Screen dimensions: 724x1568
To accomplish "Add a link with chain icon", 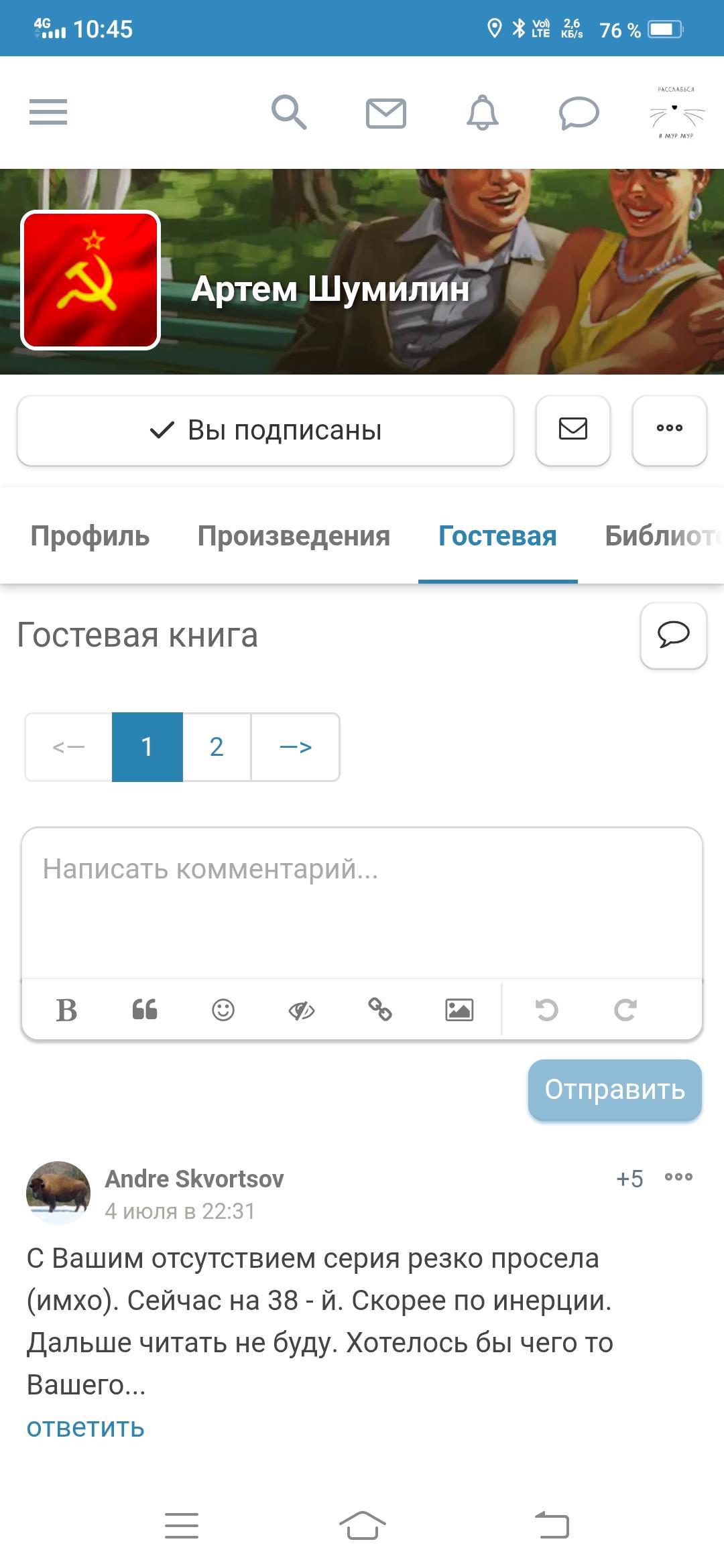I will (380, 1009).
